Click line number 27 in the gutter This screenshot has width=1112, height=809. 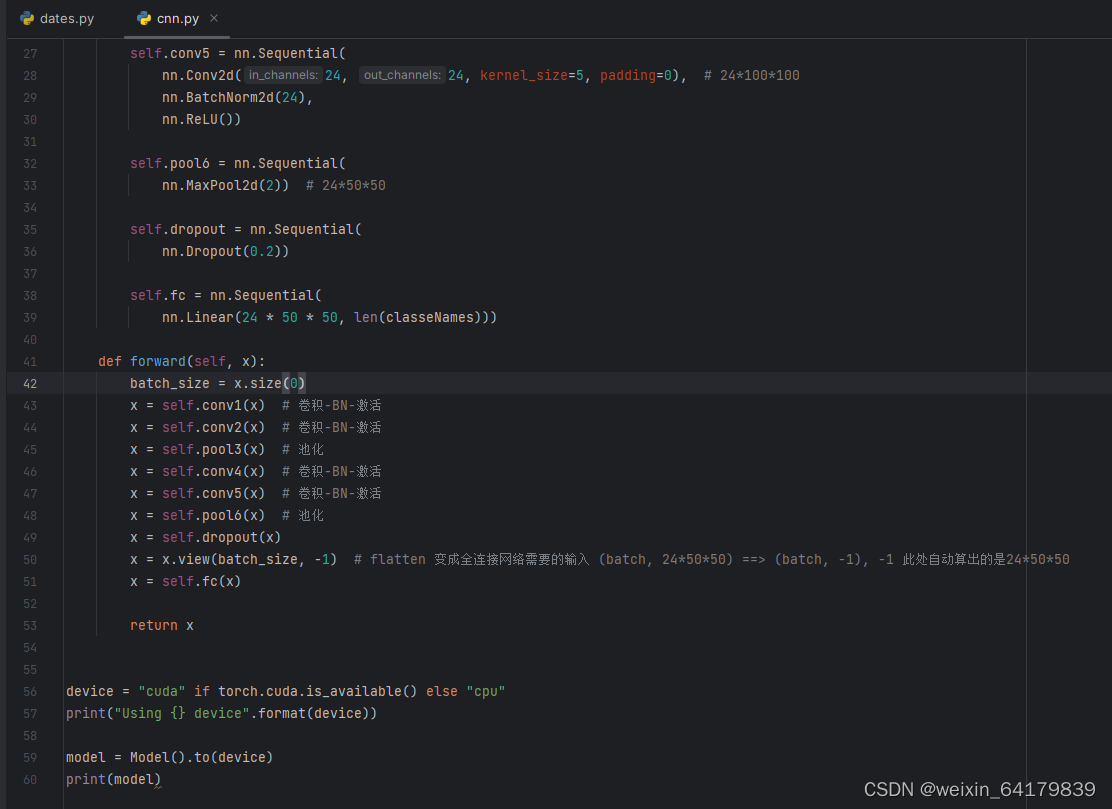point(30,54)
